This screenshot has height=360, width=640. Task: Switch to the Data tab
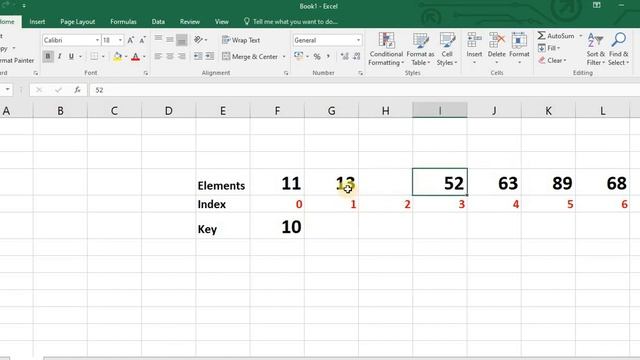(x=158, y=22)
